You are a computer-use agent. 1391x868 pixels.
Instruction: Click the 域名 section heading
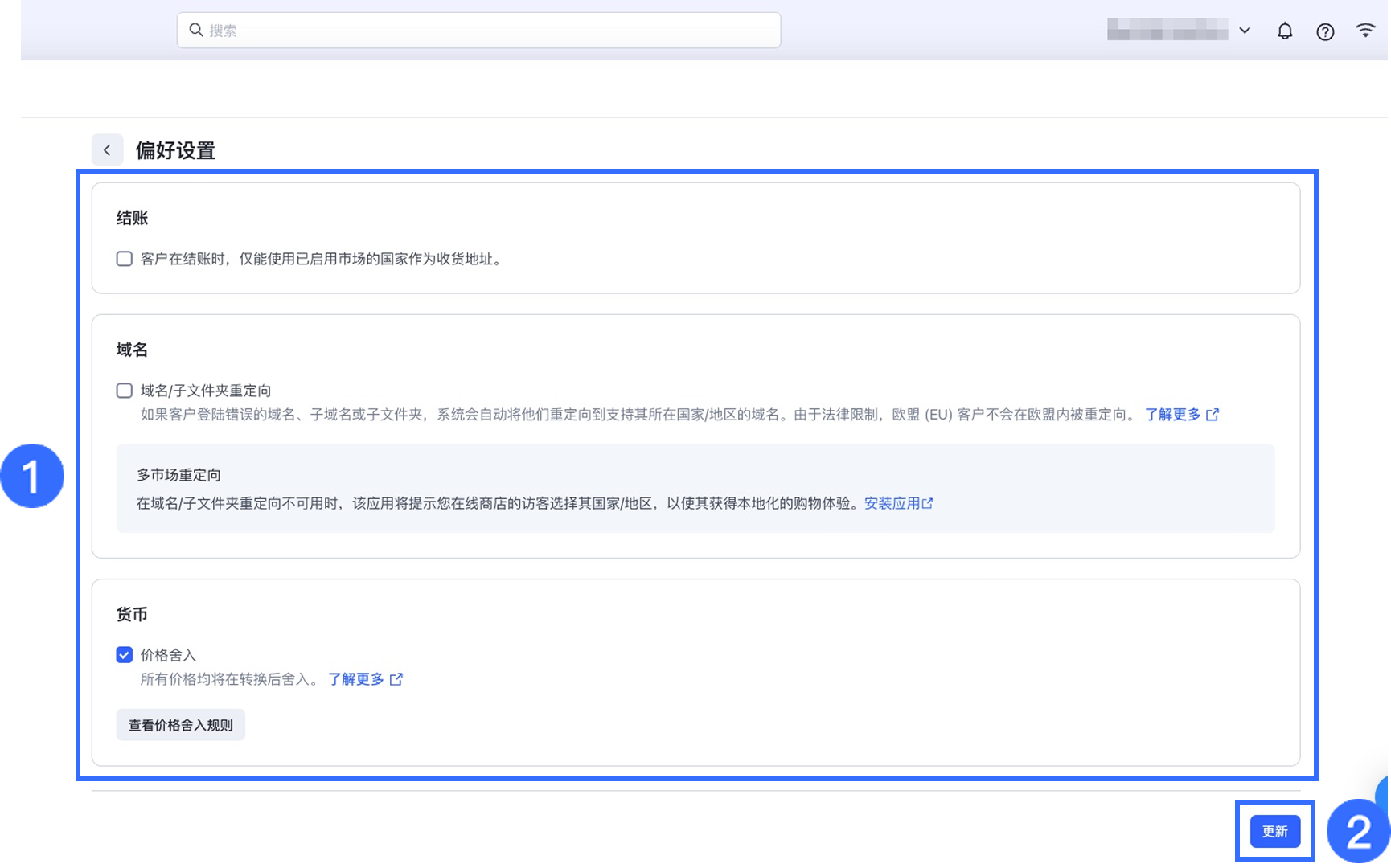pos(132,350)
